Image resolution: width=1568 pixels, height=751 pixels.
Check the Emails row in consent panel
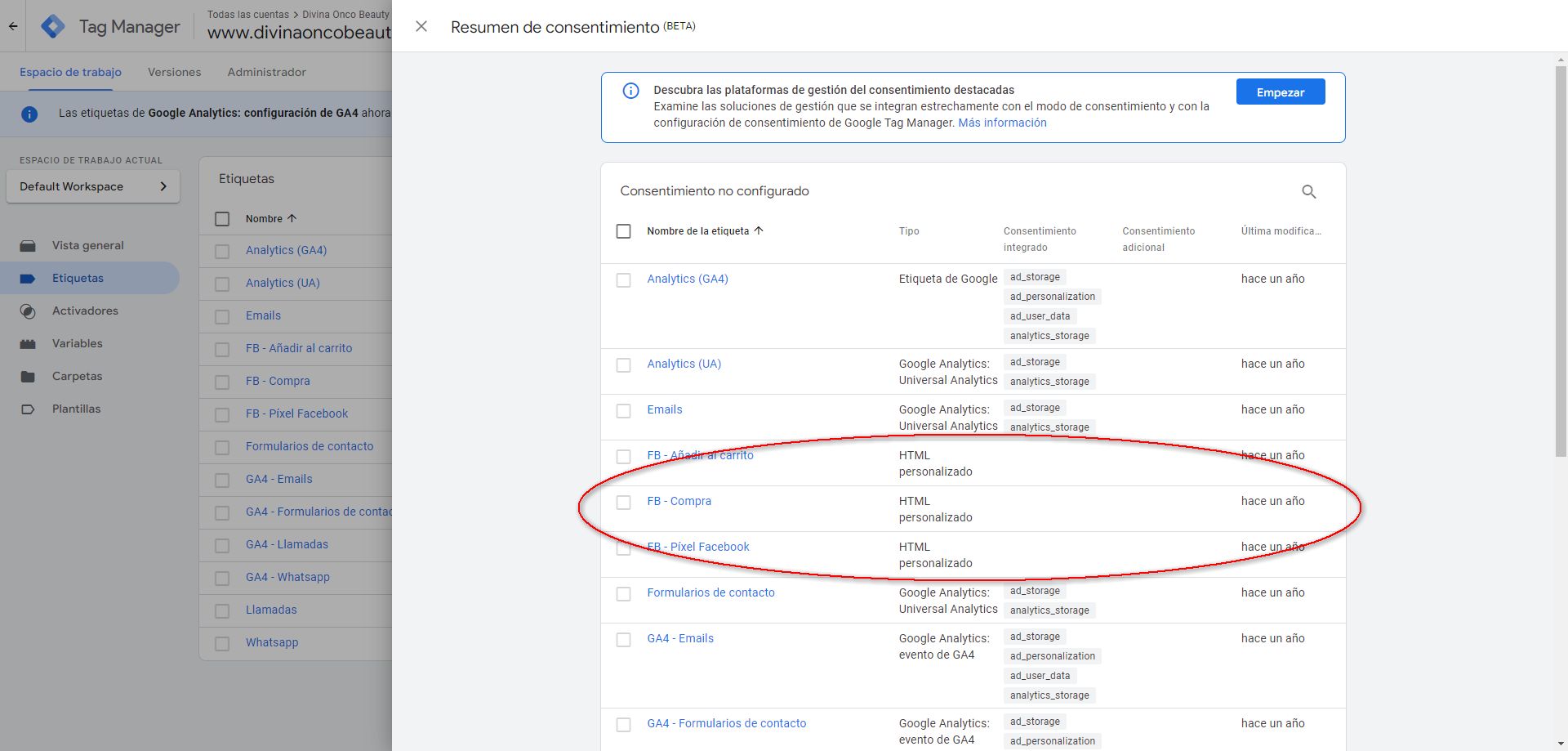624,411
